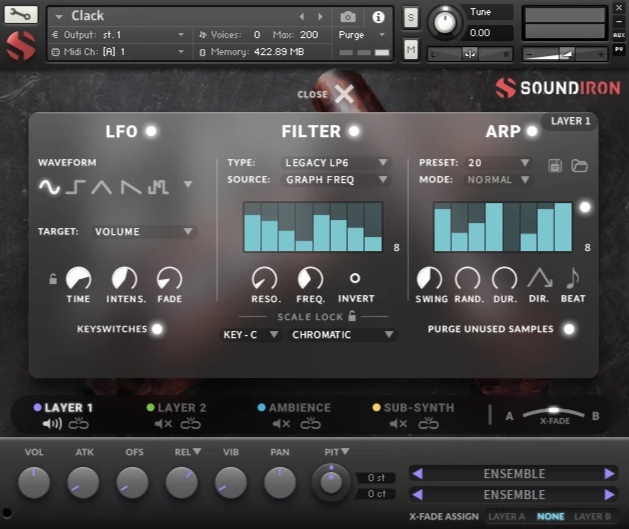Select the sine LFO waveform
The image size is (629, 529).
[x=49, y=186]
